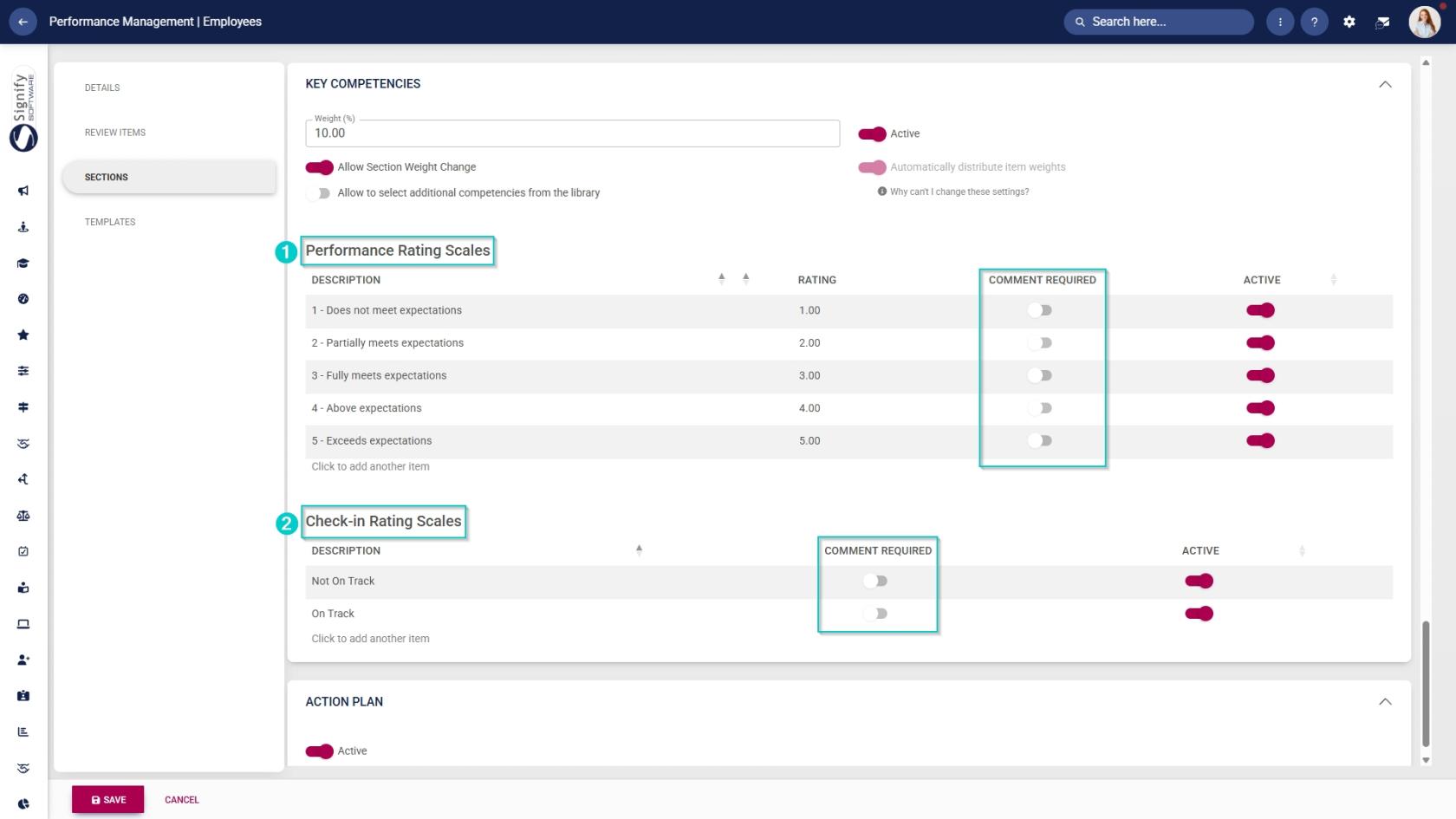This screenshot has height=819, width=1456.
Task: Open the three-dot more options menu
Action: [1279, 22]
